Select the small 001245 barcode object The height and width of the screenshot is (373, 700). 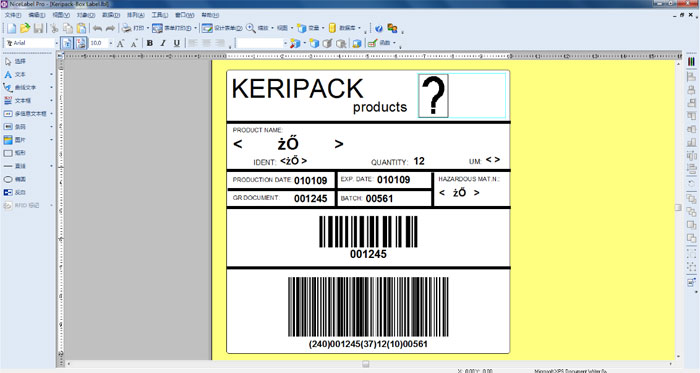(x=368, y=237)
